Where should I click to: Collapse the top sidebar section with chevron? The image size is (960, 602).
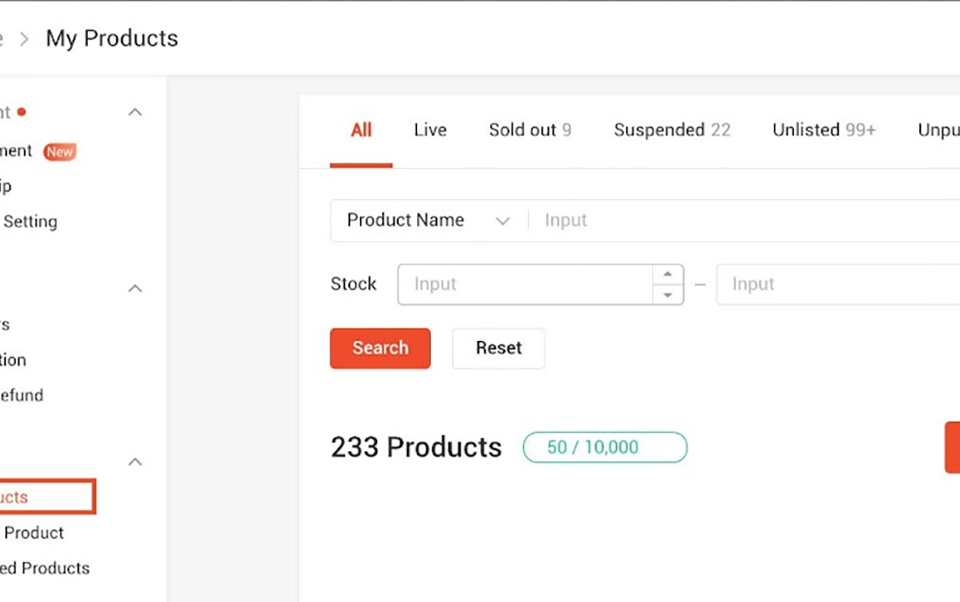tap(135, 112)
